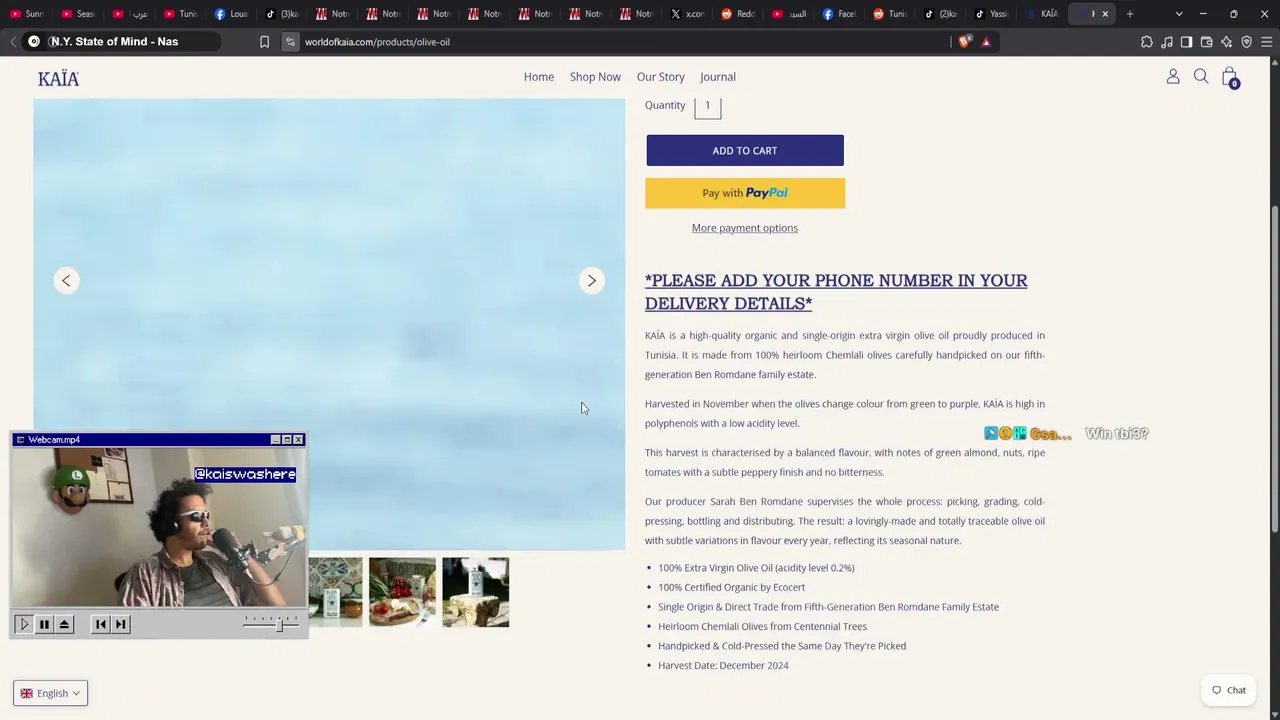Click the KAÏA logo

pyautogui.click(x=58, y=79)
